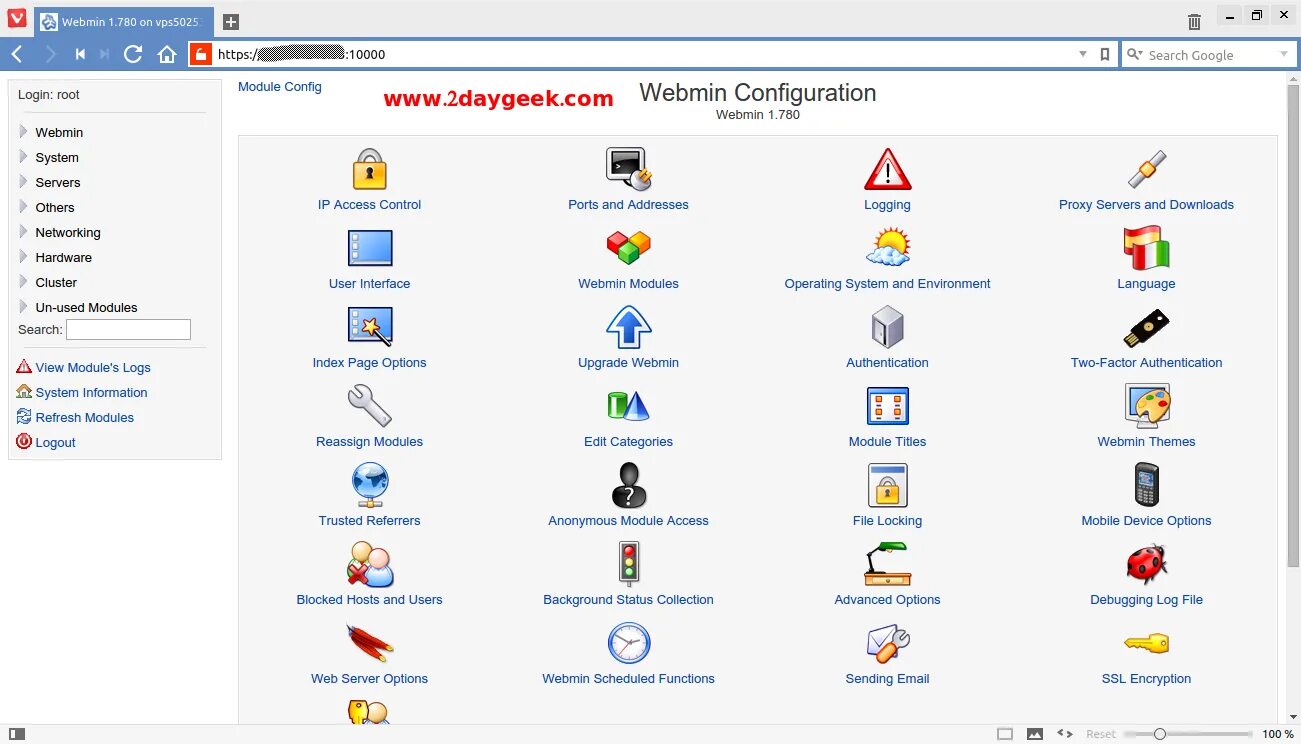The width and height of the screenshot is (1301, 744).
Task: Focus the sidebar Search input field
Action: point(128,329)
